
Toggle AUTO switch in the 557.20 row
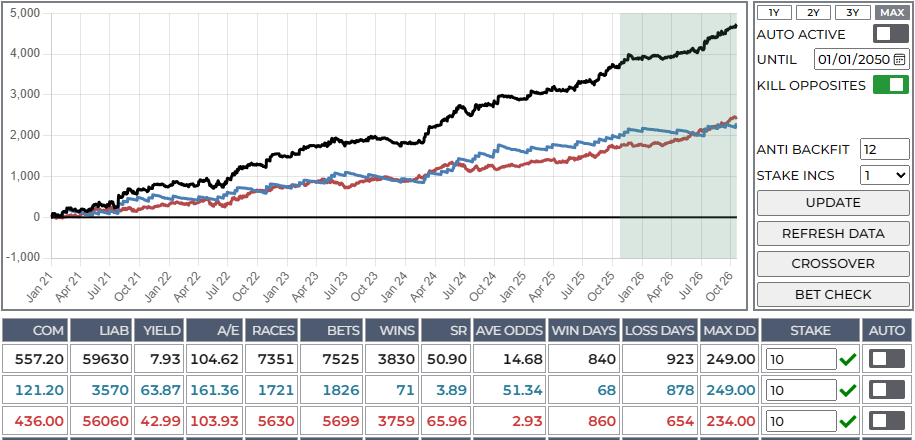(886, 359)
